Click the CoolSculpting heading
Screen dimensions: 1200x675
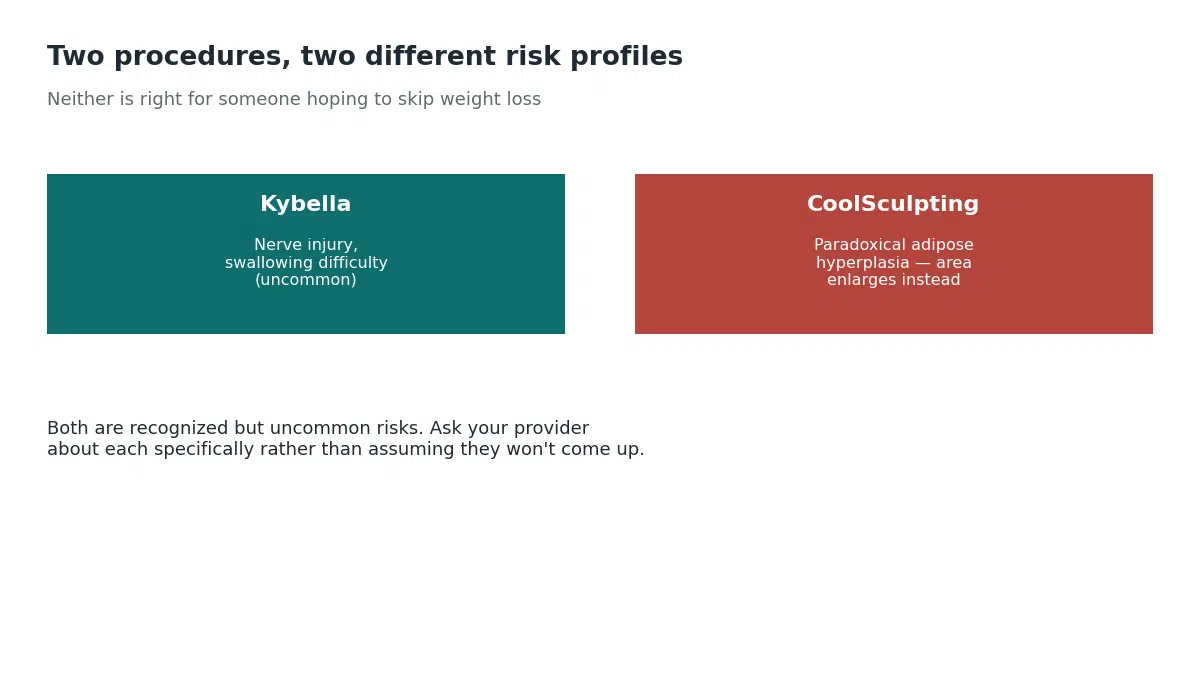coord(893,204)
